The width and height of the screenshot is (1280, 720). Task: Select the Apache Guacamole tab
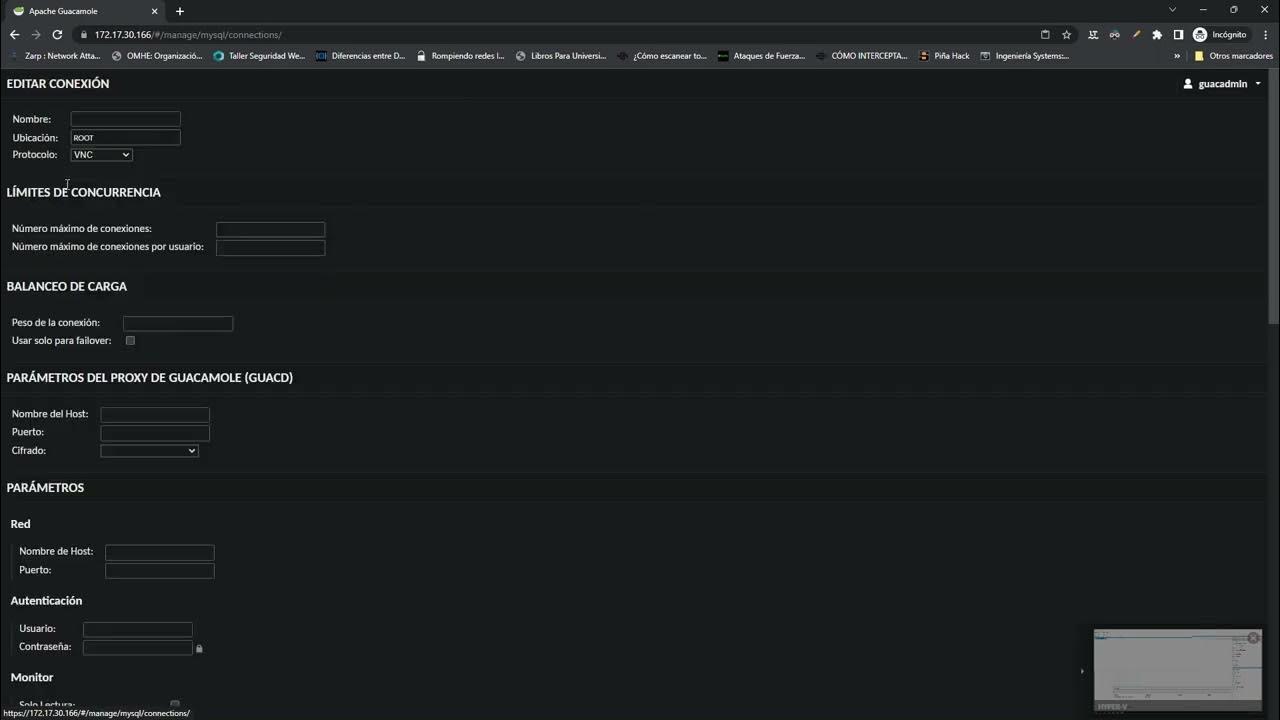point(84,11)
